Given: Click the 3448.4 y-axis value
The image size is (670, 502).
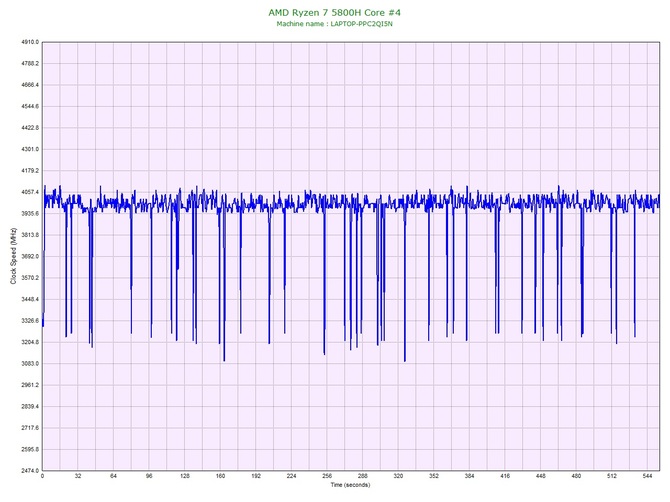Looking at the screenshot, I should tap(30, 299).
